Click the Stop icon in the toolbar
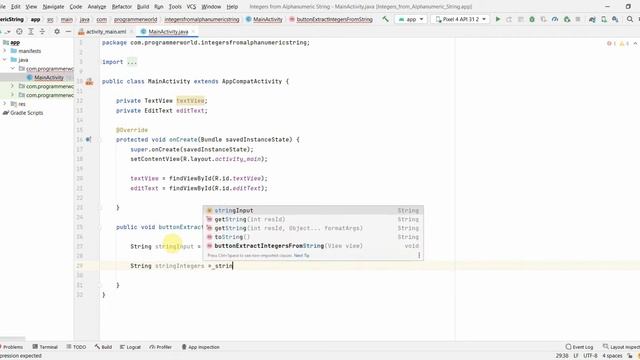This screenshot has width=640, height=360. (578, 19)
